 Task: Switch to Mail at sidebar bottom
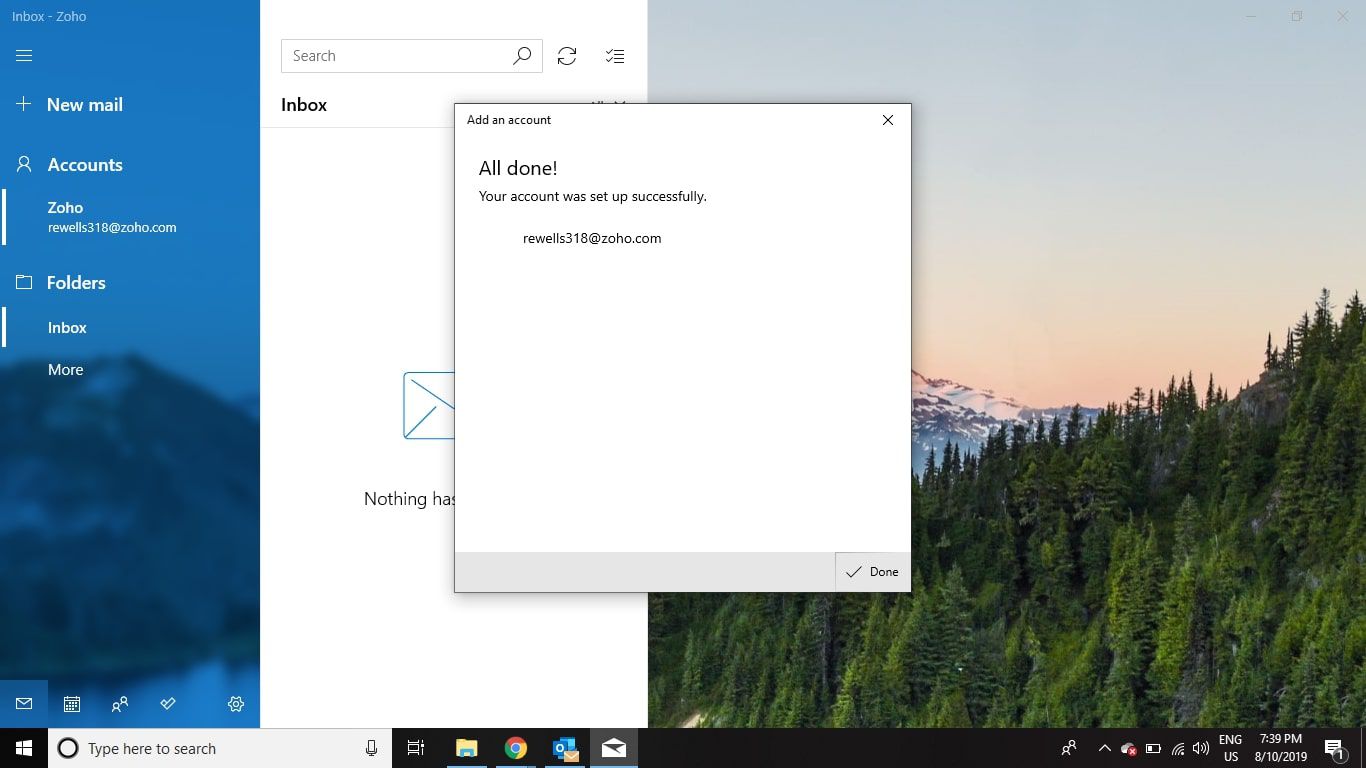(24, 704)
